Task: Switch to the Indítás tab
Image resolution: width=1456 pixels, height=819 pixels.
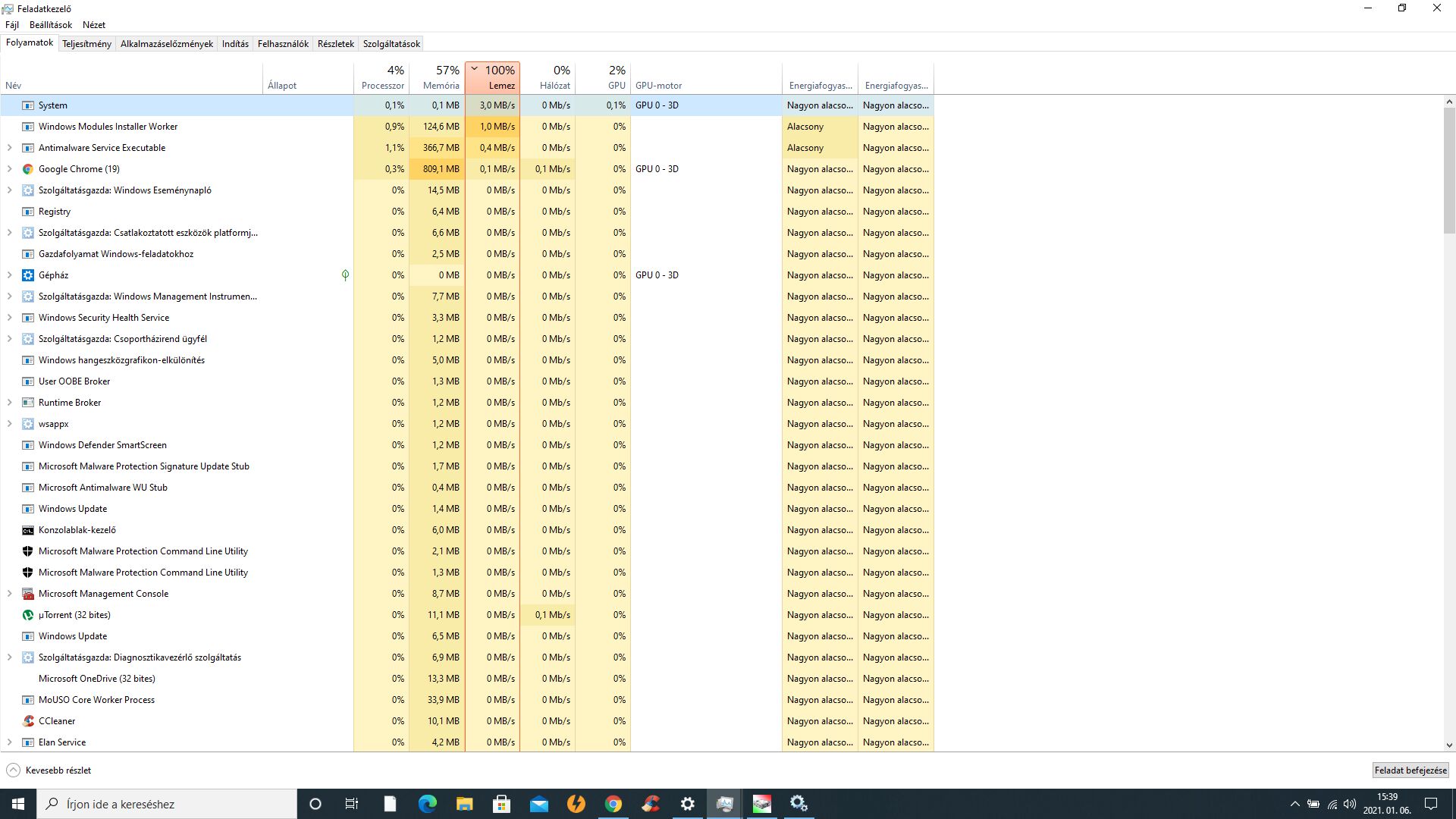Action: pyautogui.click(x=235, y=44)
